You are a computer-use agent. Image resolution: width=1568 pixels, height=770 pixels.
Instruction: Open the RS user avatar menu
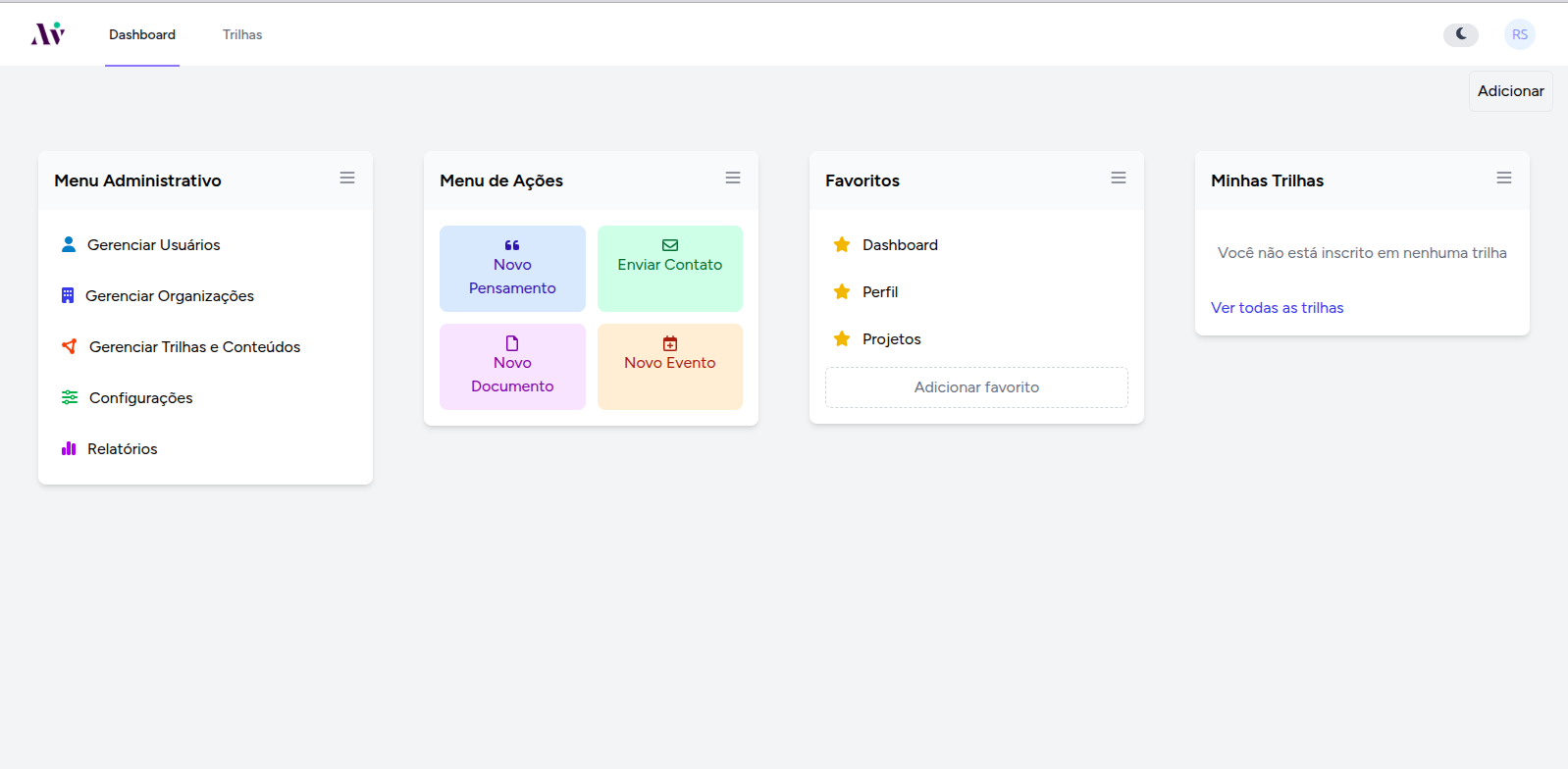pyautogui.click(x=1520, y=34)
